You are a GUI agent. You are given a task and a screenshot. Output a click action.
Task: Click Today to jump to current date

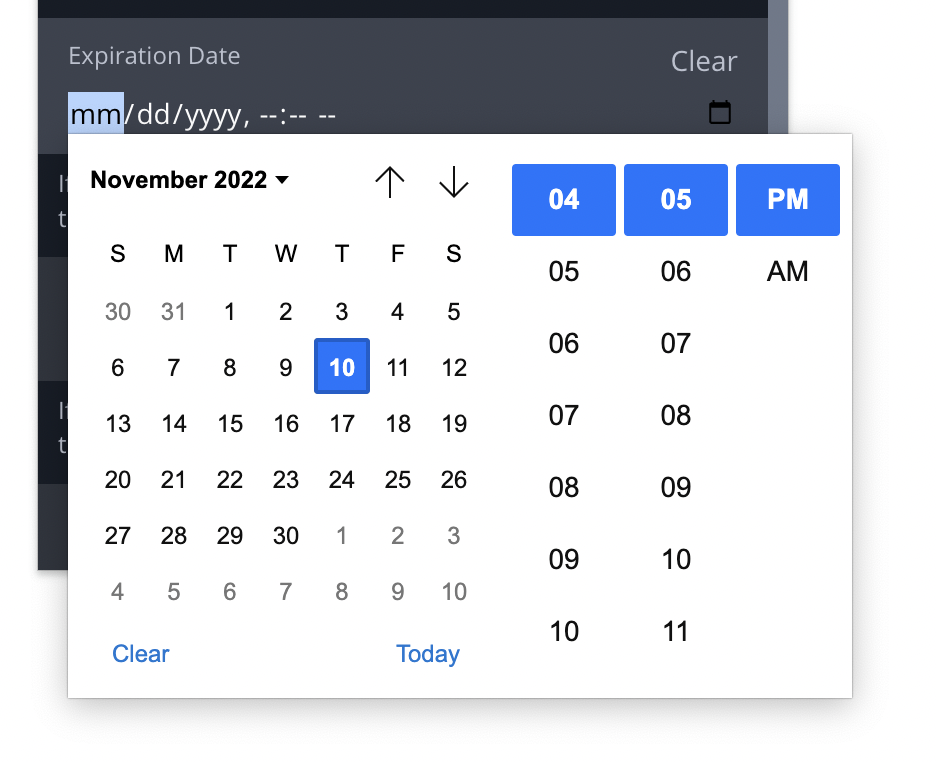click(x=428, y=653)
